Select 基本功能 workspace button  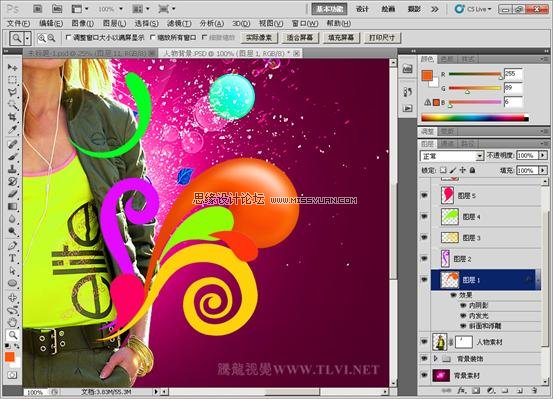(x=329, y=9)
